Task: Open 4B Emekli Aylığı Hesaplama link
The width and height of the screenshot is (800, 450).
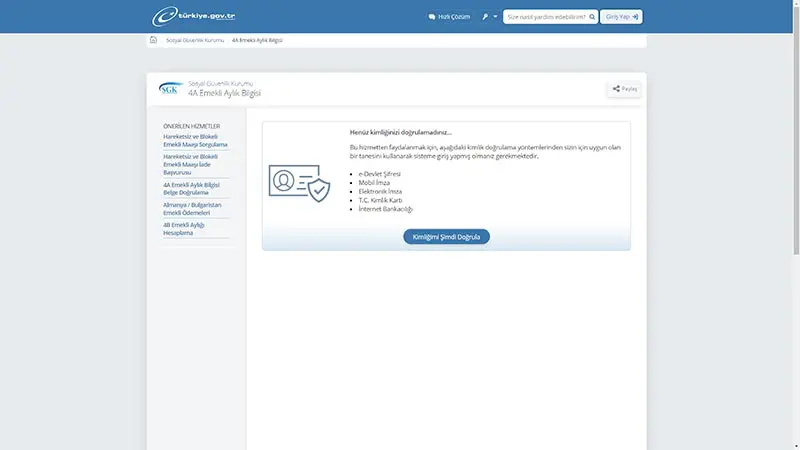Action: click(x=185, y=228)
